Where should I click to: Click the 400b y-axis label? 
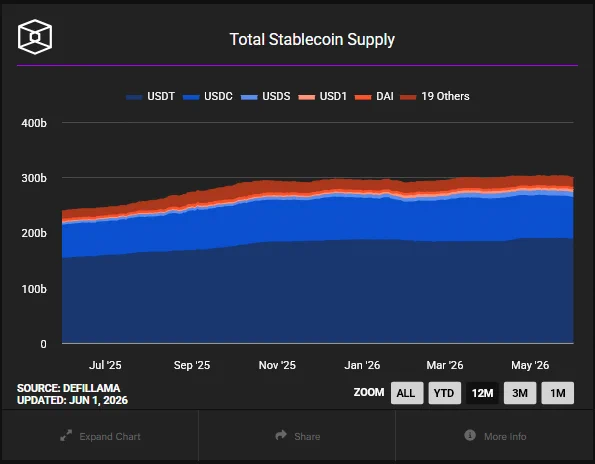click(x=34, y=123)
